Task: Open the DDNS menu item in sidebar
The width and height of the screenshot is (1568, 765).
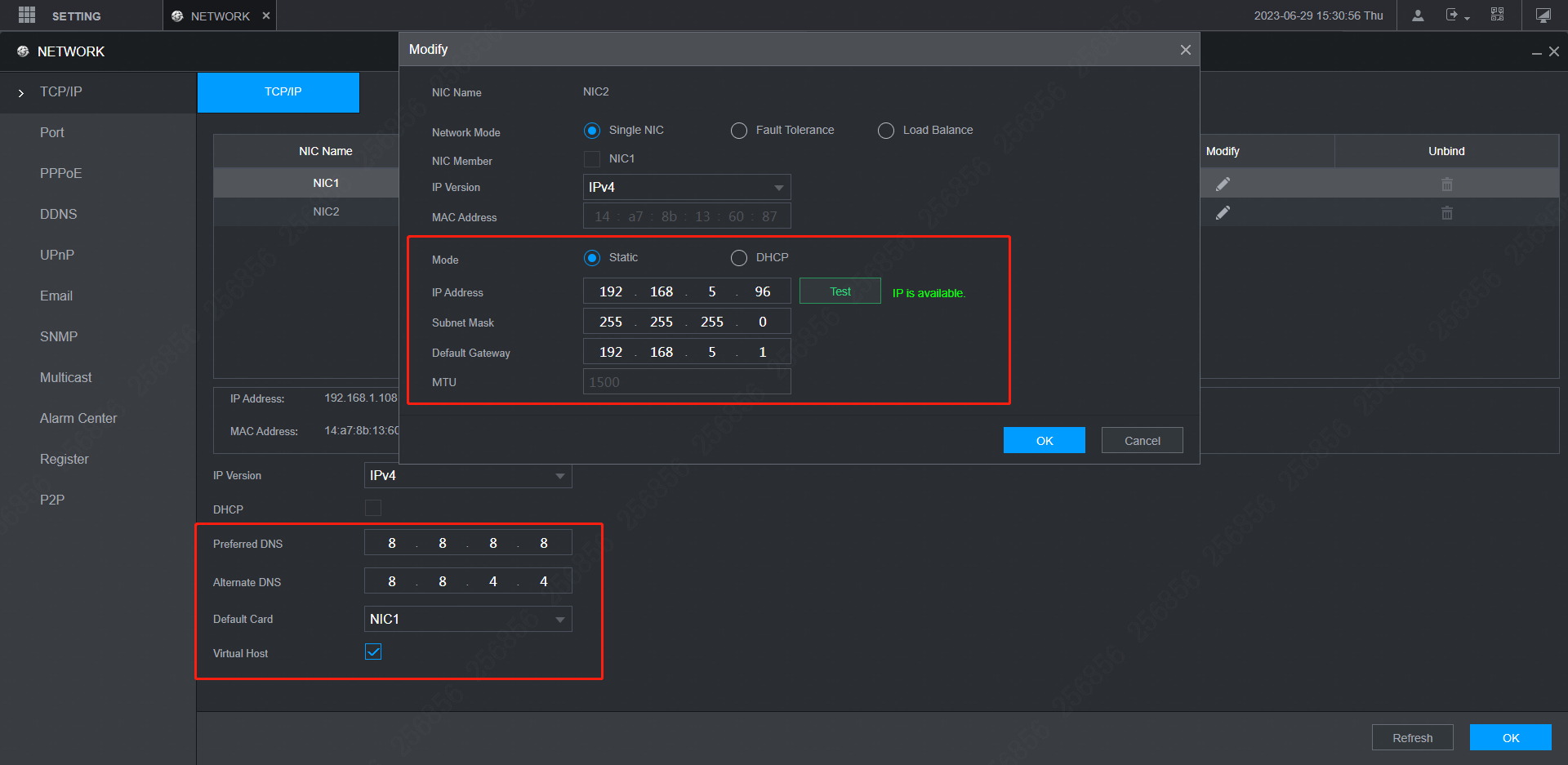Action: pyautogui.click(x=59, y=214)
